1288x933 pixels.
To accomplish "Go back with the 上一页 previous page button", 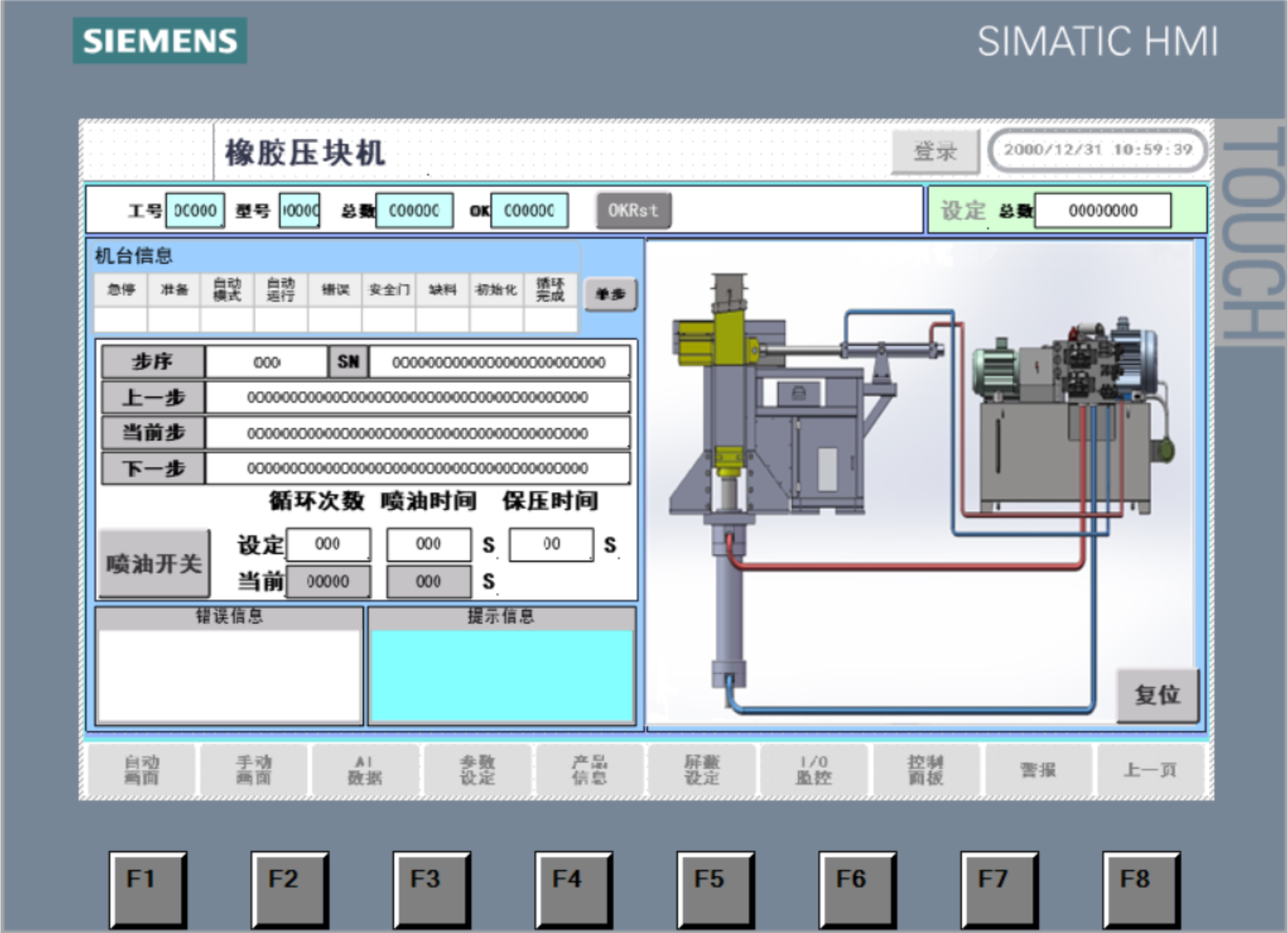I will (x=1150, y=770).
